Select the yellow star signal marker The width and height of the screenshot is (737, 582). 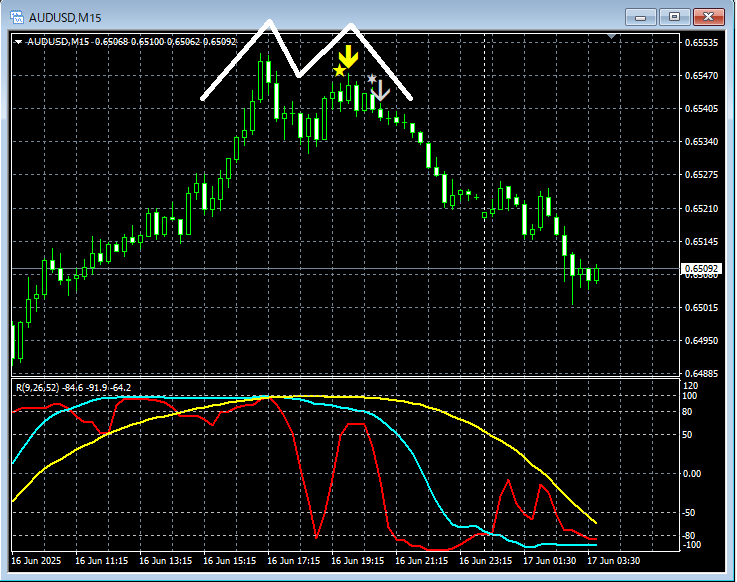click(x=339, y=71)
